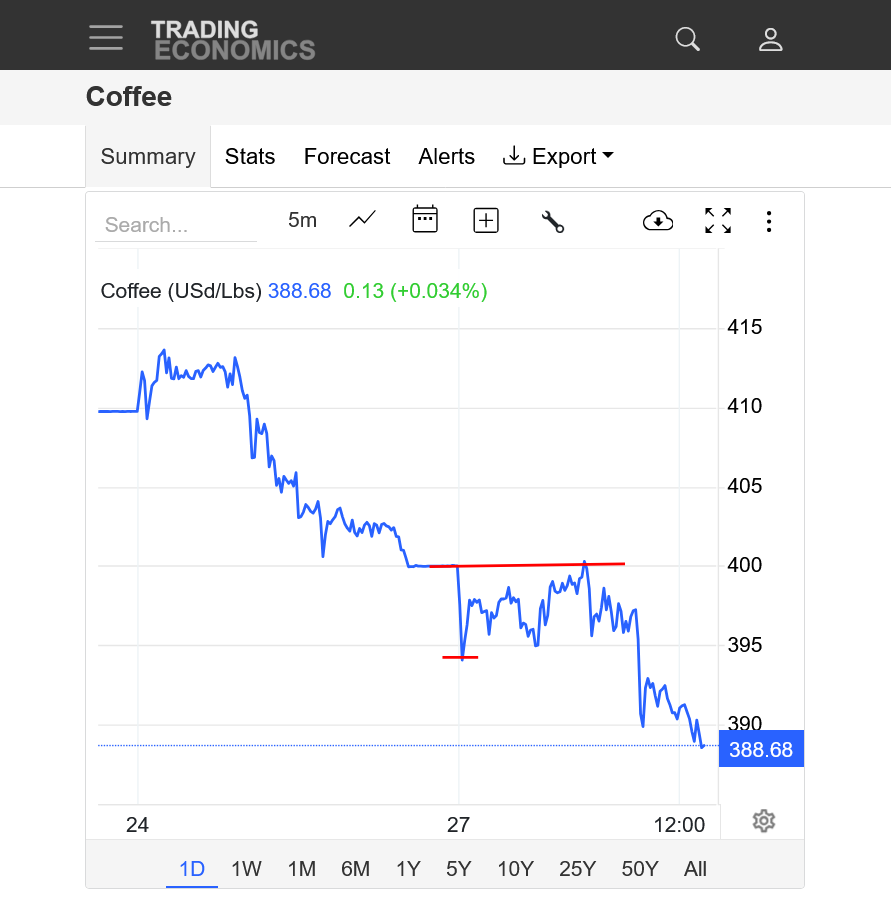
Task: Click the plus compare icon
Action: point(486,220)
